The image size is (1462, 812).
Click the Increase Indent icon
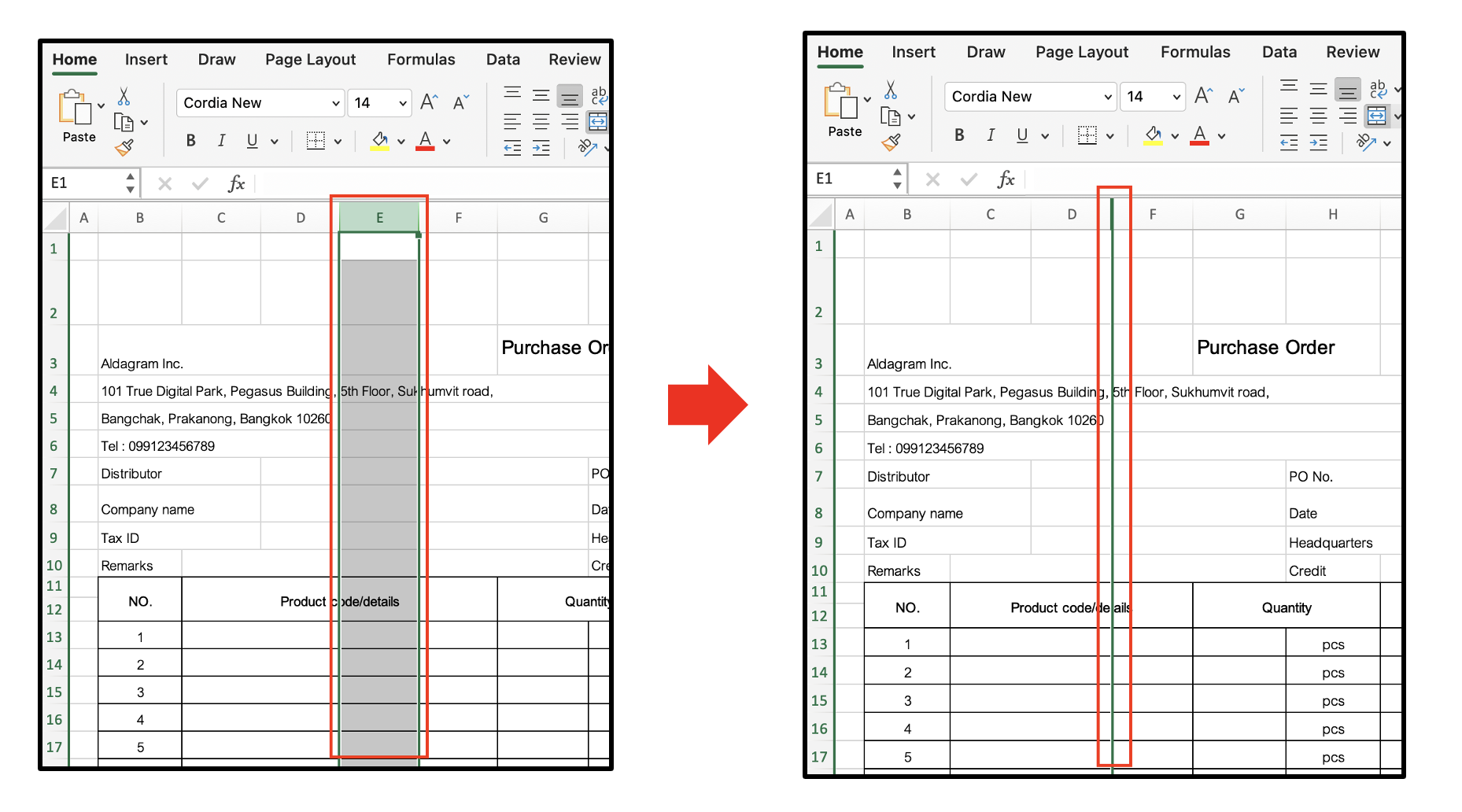[x=541, y=147]
